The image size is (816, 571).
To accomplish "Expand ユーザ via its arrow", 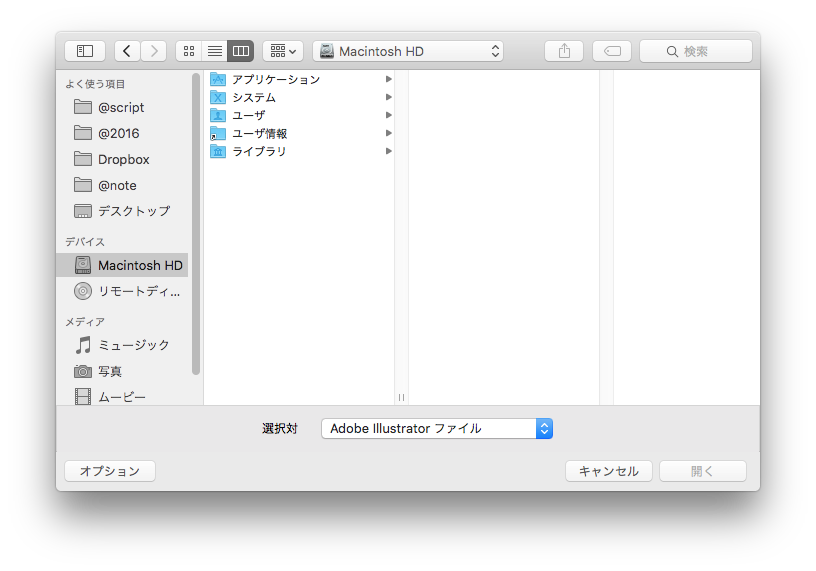I will click(388, 115).
